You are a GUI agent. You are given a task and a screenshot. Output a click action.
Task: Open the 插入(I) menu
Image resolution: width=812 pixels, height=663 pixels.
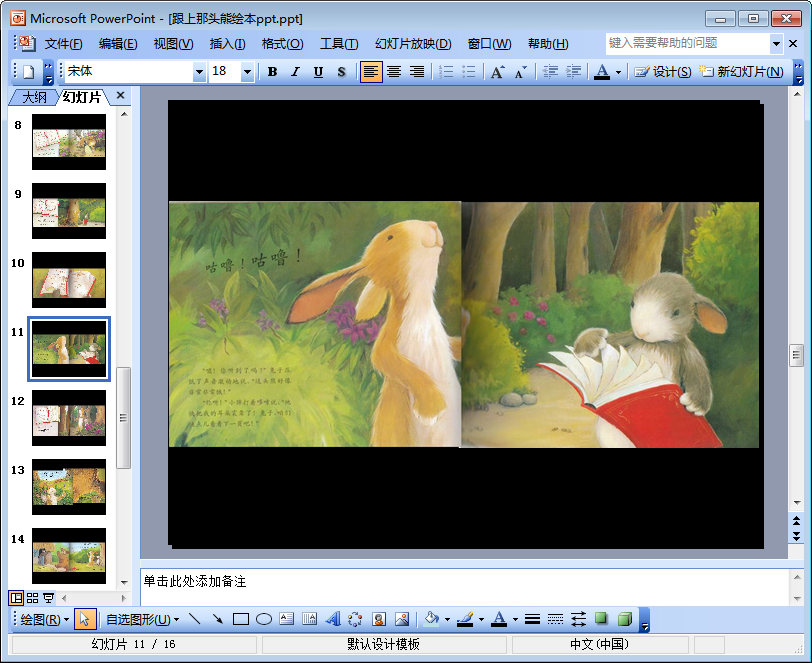(x=227, y=44)
